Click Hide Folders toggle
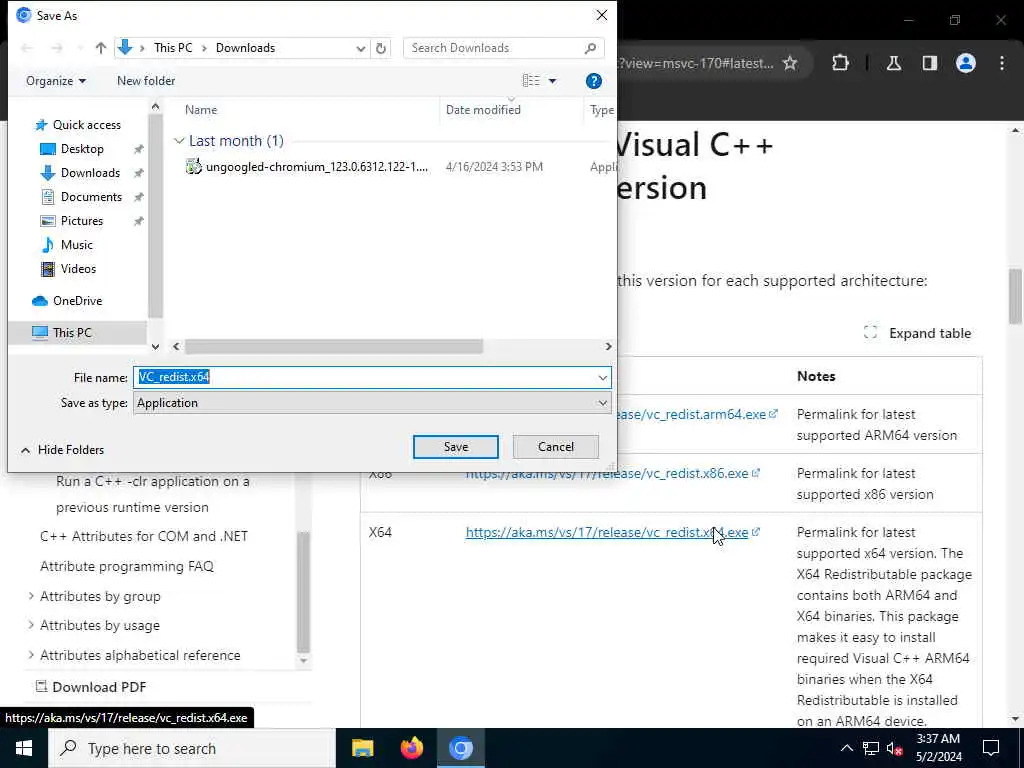The width and height of the screenshot is (1024, 768). [63, 450]
